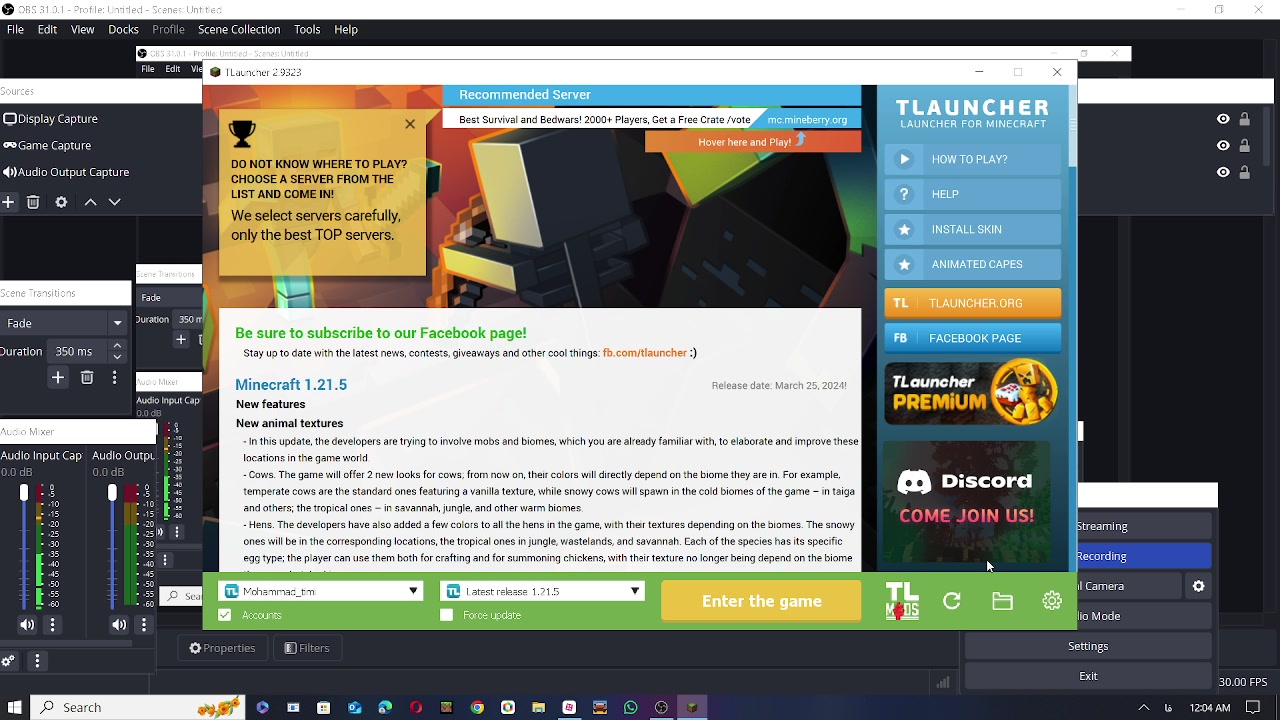Open the Latest release 1.21.5 version dropdown
Viewport: 1280px width, 720px height.
pyautogui.click(x=543, y=591)
